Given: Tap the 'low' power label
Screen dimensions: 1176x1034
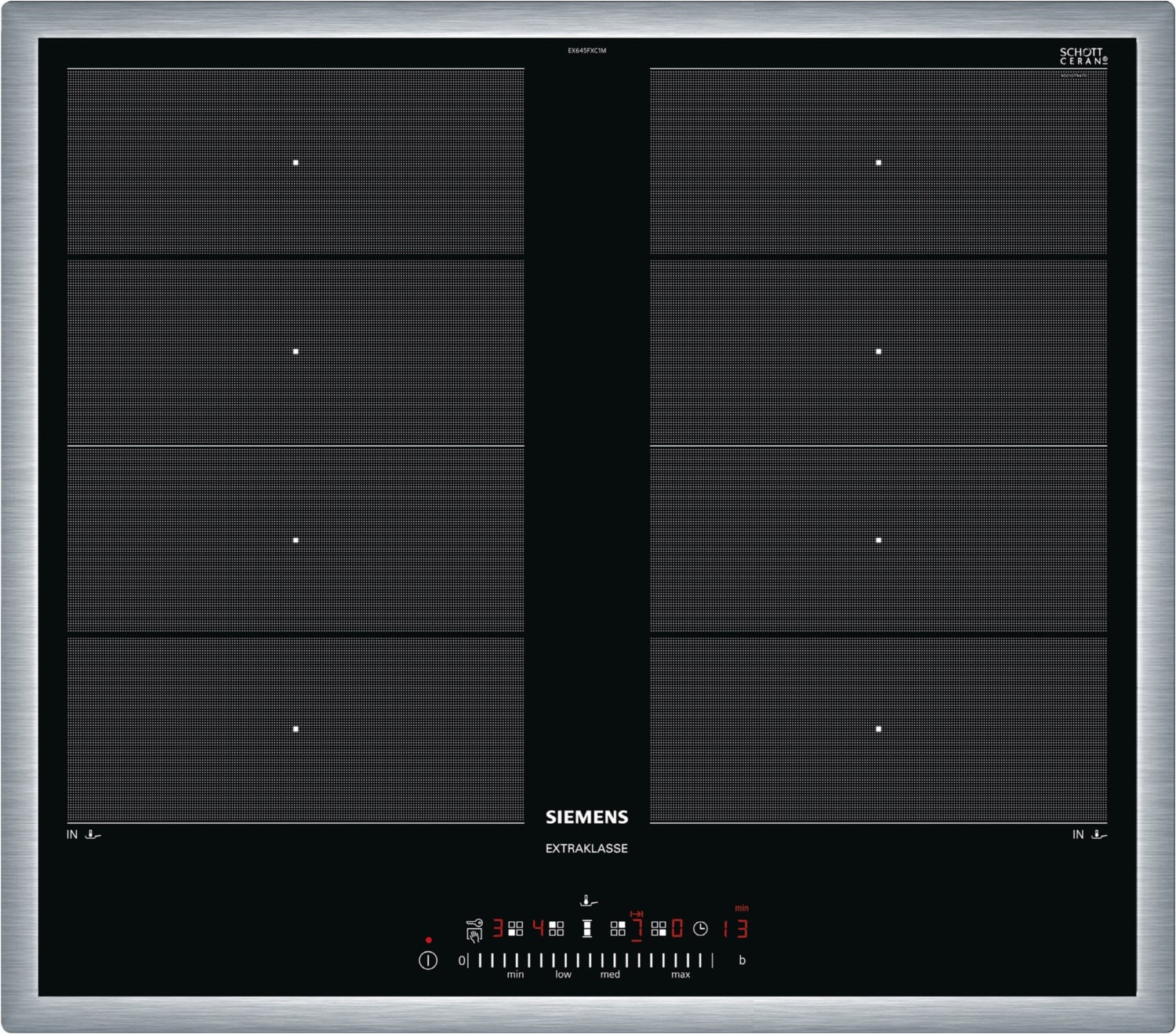Looking at the screenshot, I should 563,974.
